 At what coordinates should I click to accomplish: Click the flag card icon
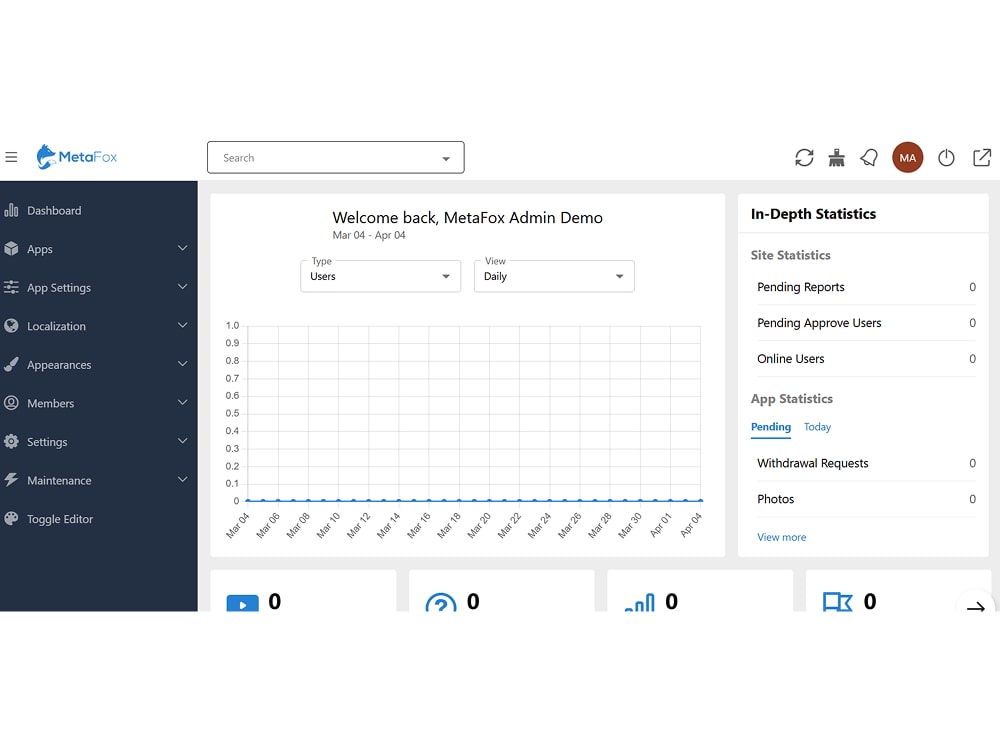[837, 603]
